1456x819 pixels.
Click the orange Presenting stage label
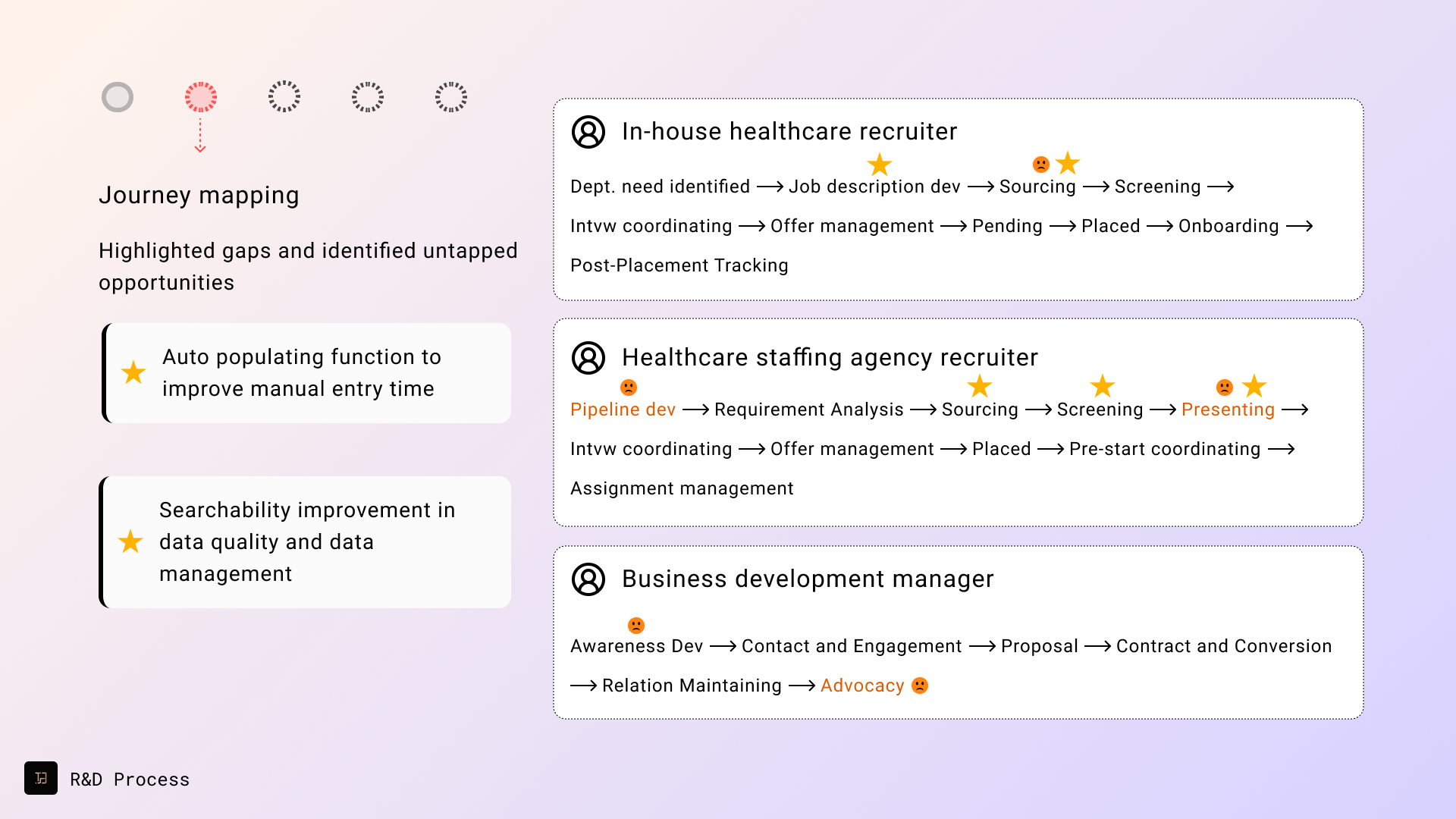[x=1228, y=409]
